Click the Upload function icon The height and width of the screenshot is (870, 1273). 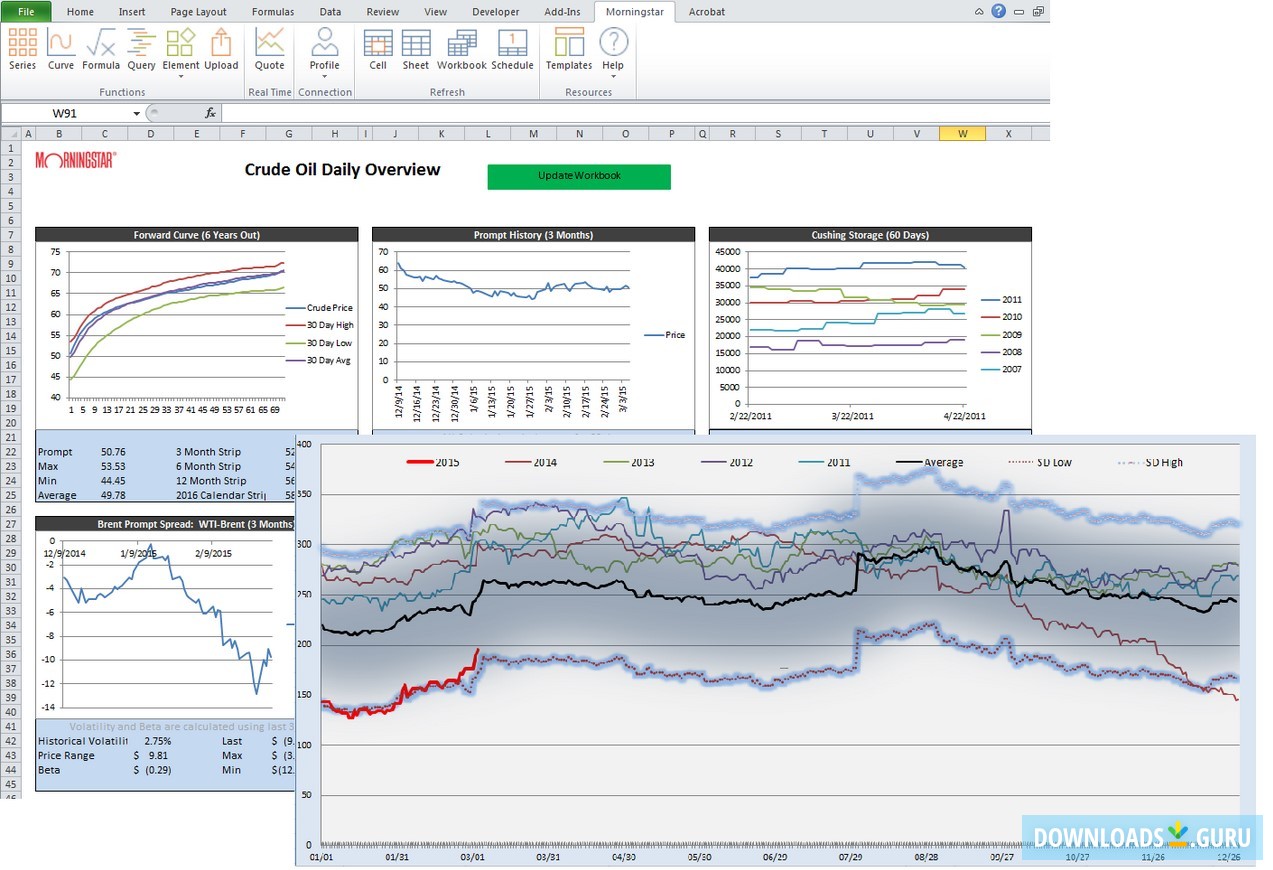221,52
